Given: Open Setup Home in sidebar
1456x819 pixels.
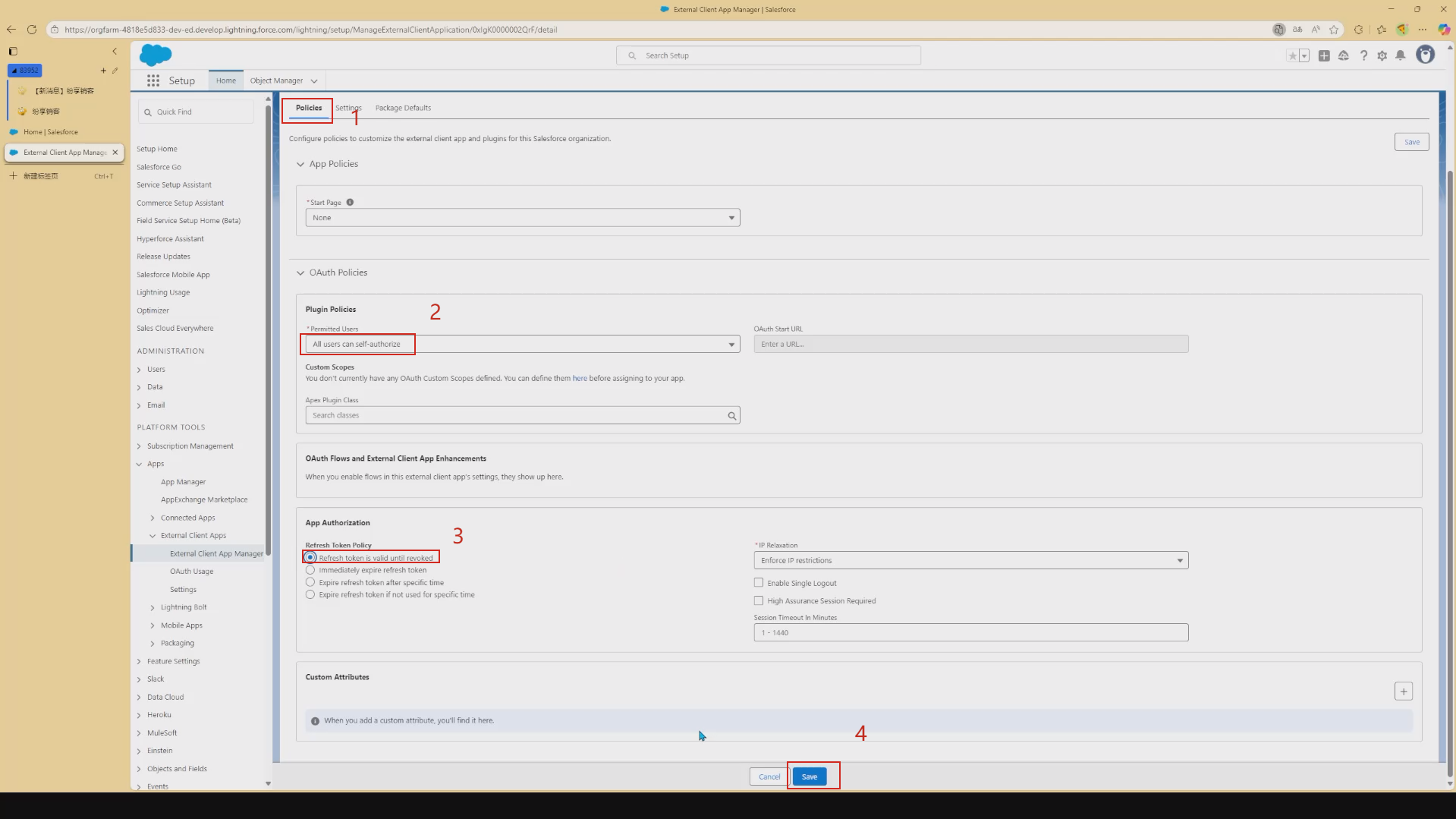Looking at the screenshot, I should pos(157,149).
